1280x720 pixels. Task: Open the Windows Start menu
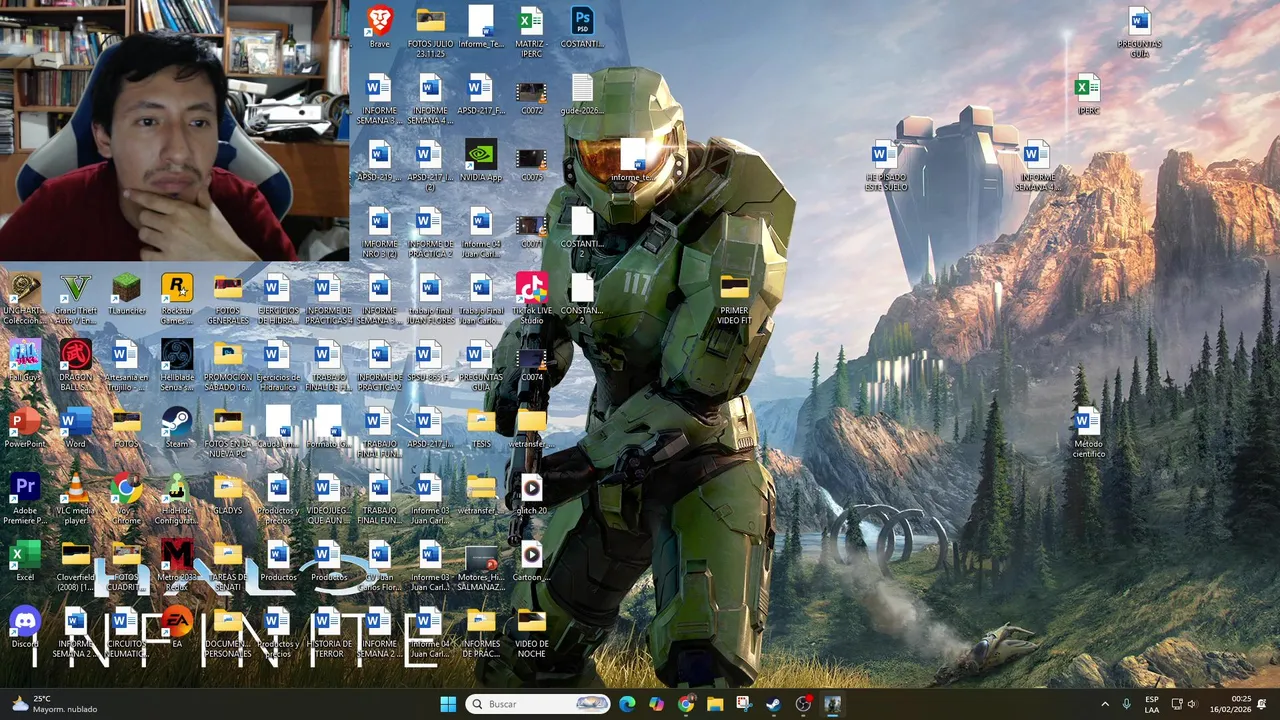point(448,704)
